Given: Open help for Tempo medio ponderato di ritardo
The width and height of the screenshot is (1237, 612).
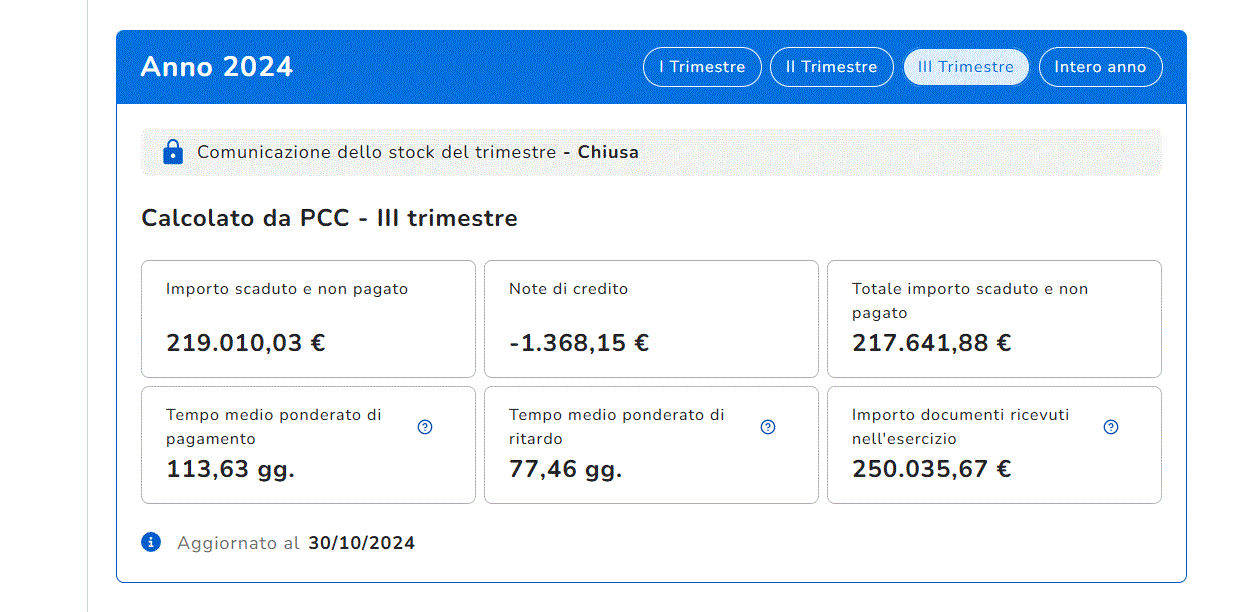Looking at the screenshot, I should (x=768, y=427).
